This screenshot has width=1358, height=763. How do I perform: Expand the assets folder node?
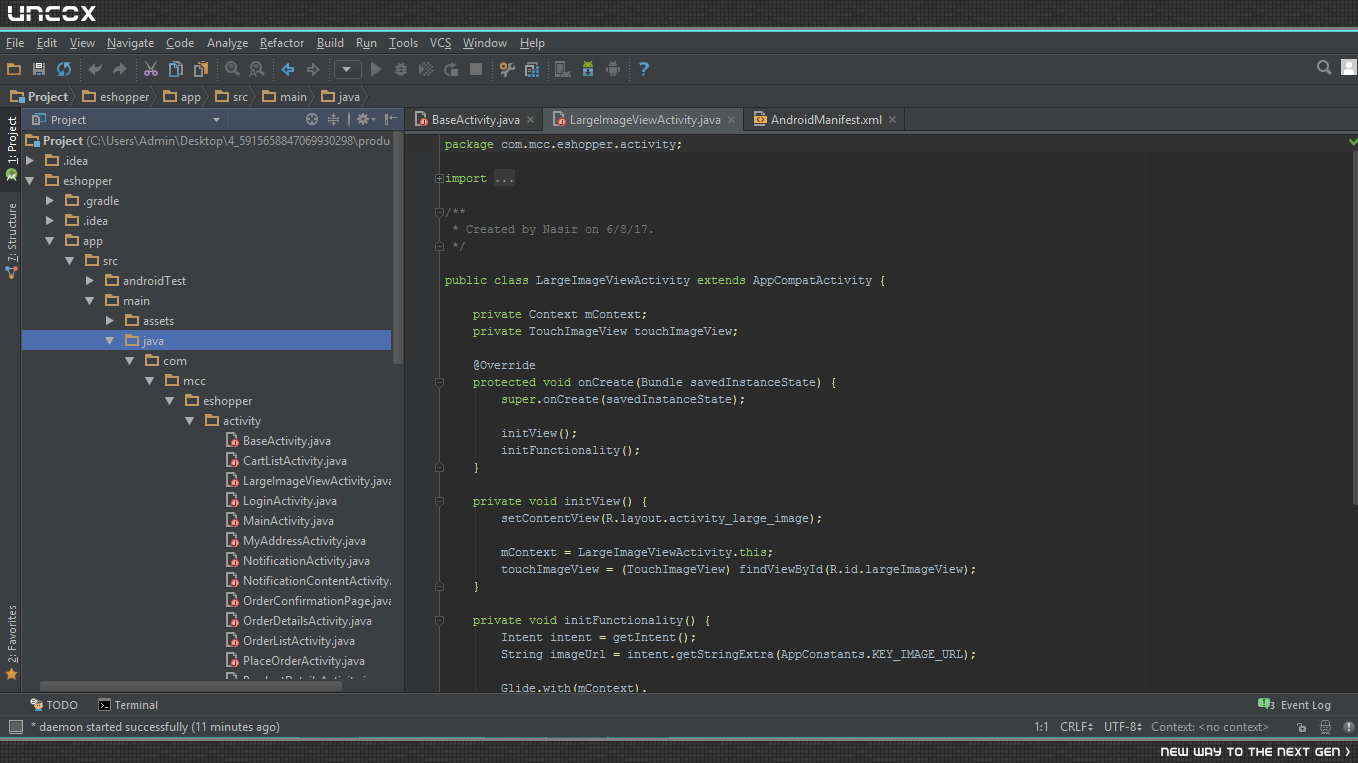click(110, 321)
